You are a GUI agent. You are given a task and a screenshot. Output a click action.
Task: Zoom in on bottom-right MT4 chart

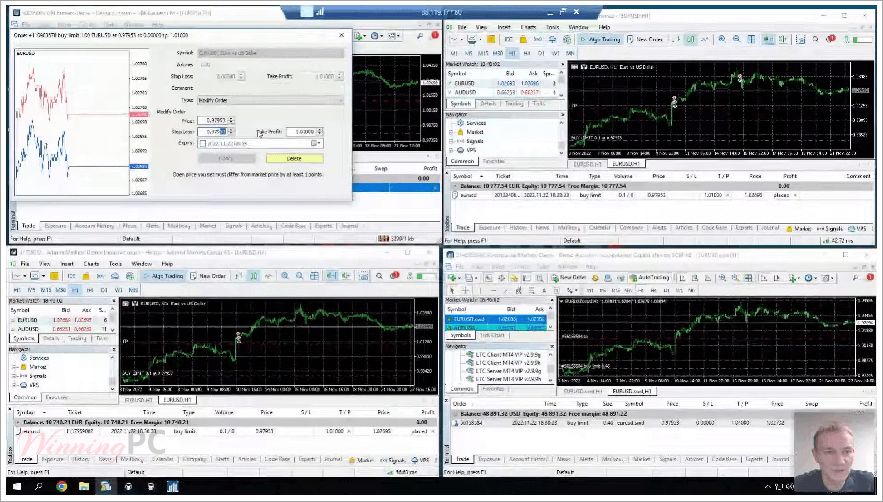coord(723,278)
